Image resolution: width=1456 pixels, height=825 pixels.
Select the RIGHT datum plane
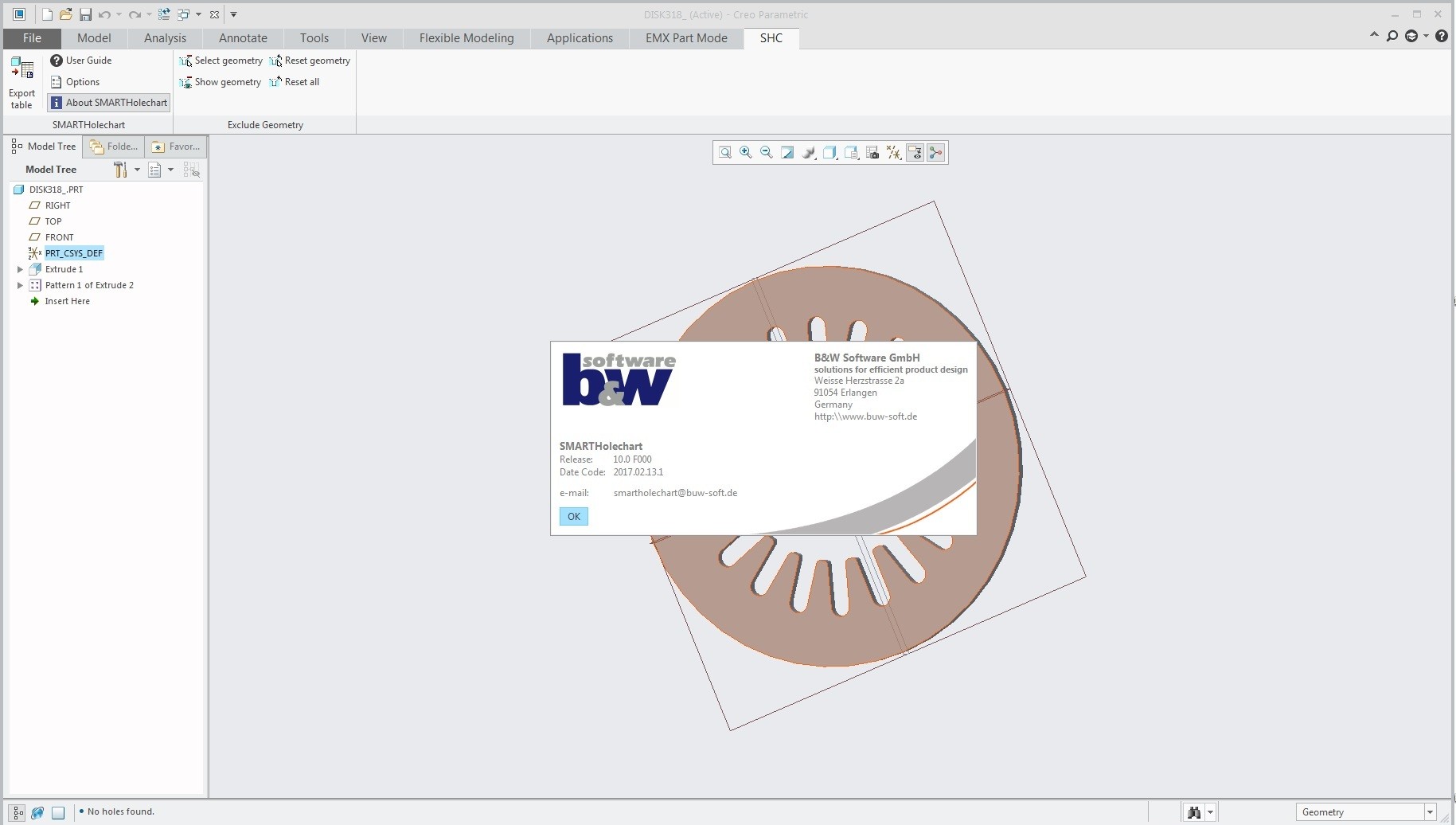pos(50,205)
